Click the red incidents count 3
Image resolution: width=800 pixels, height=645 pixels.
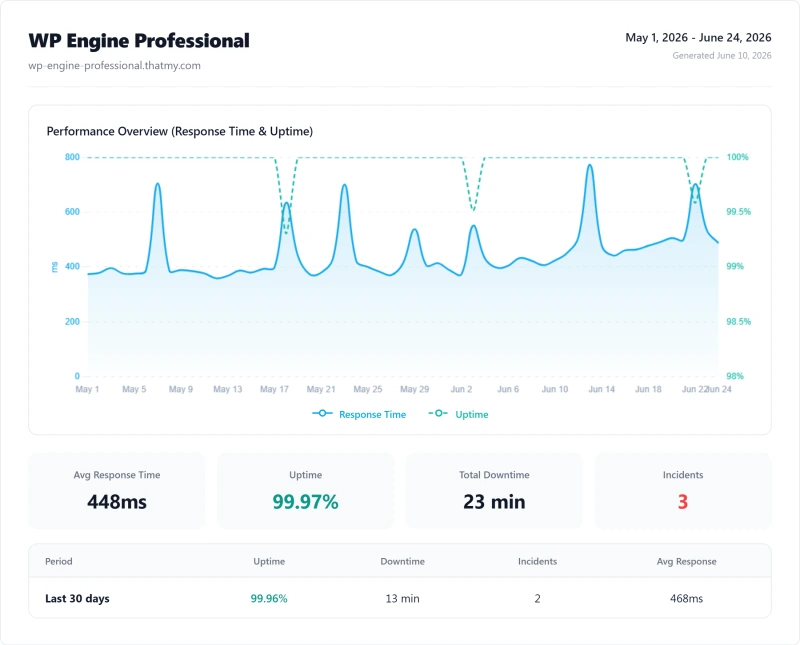tap(683, 502)
